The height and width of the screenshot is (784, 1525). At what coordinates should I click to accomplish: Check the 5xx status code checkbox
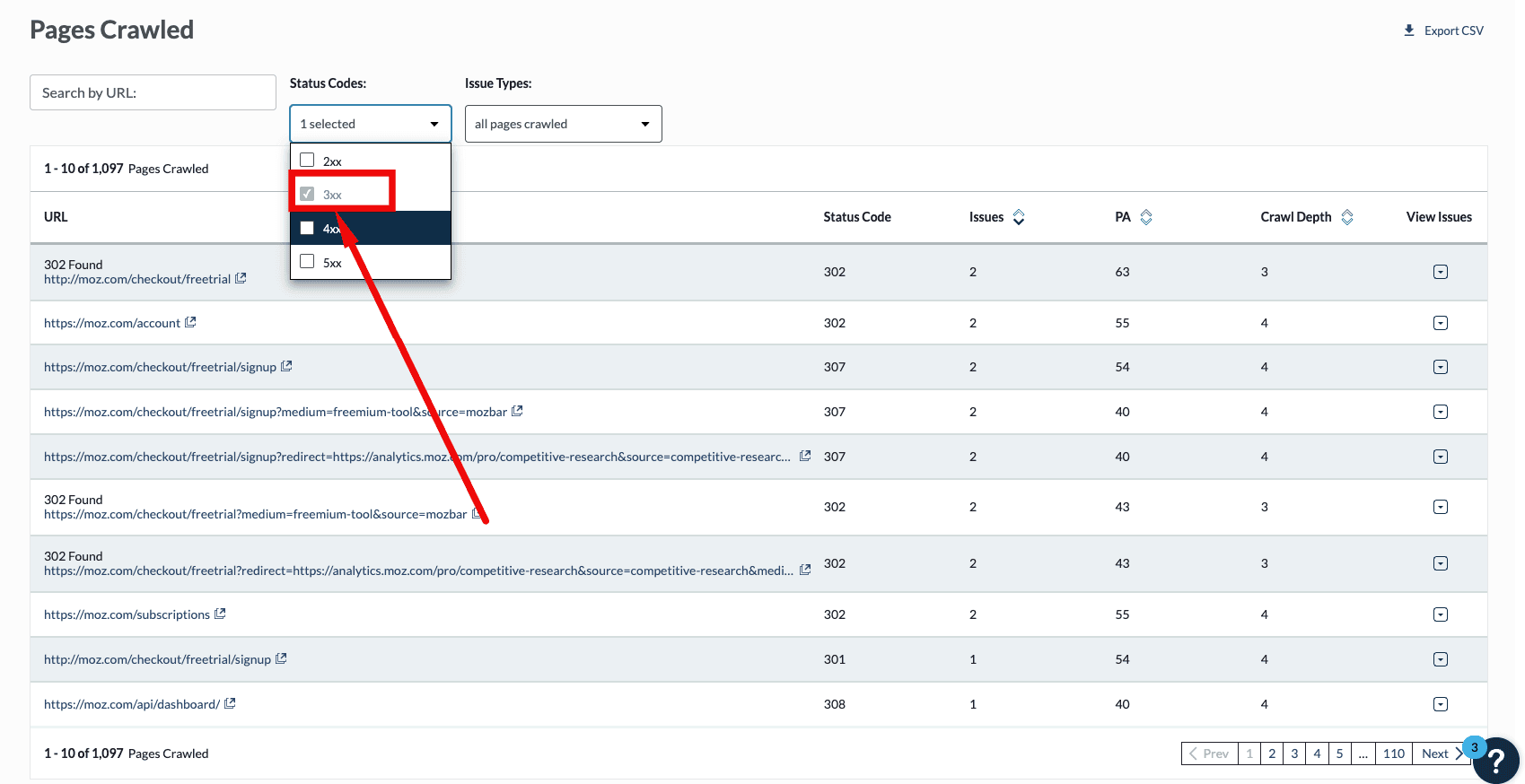(307, 262)
